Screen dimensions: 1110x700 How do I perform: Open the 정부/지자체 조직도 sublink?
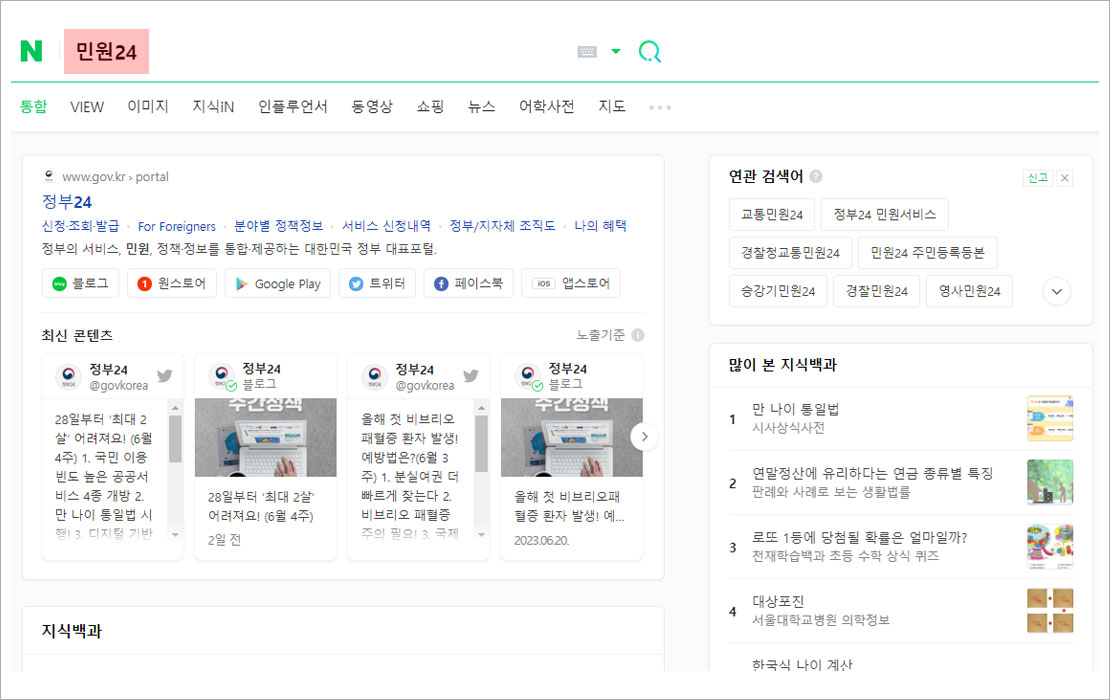coord(503,226)
